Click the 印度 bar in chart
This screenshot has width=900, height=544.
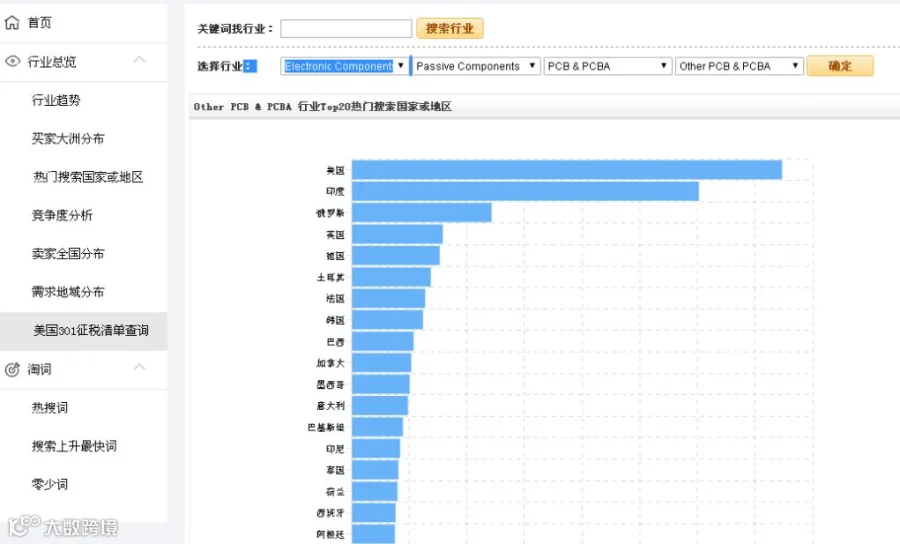click(525, 191)
